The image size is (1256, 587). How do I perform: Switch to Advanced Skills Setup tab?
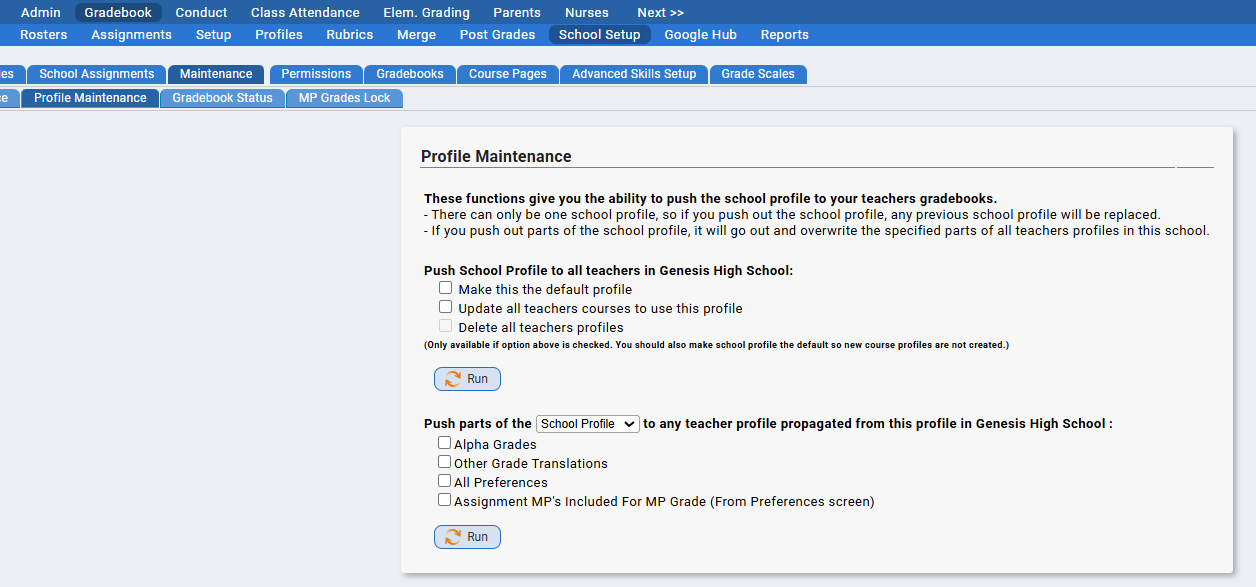(x=634, y=74)
